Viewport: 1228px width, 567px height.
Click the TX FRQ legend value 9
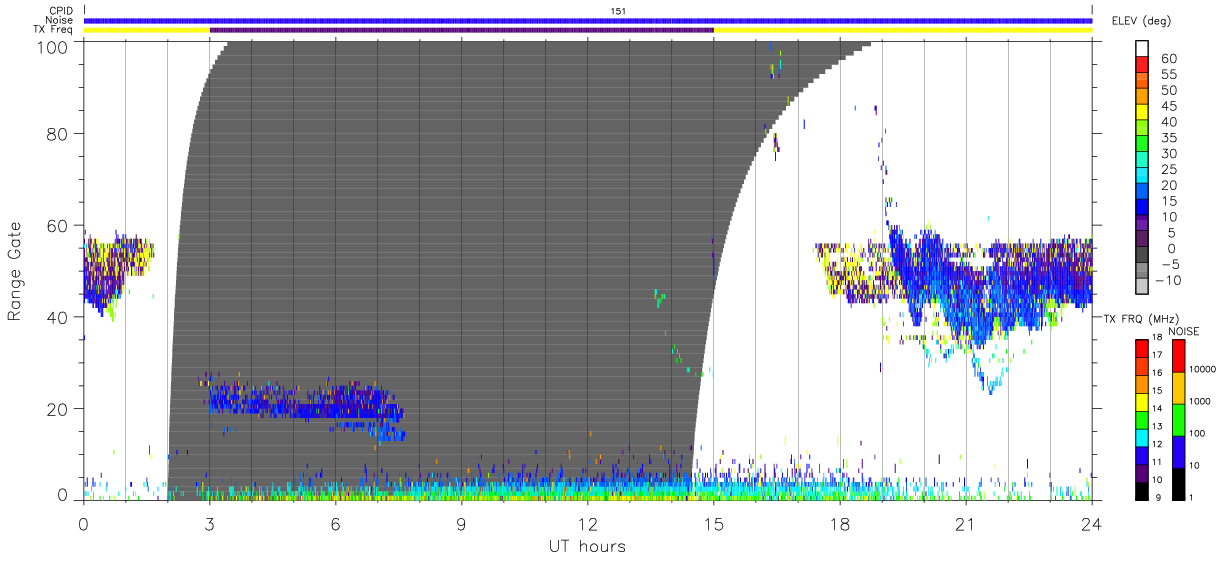(x=1160, y=498)
